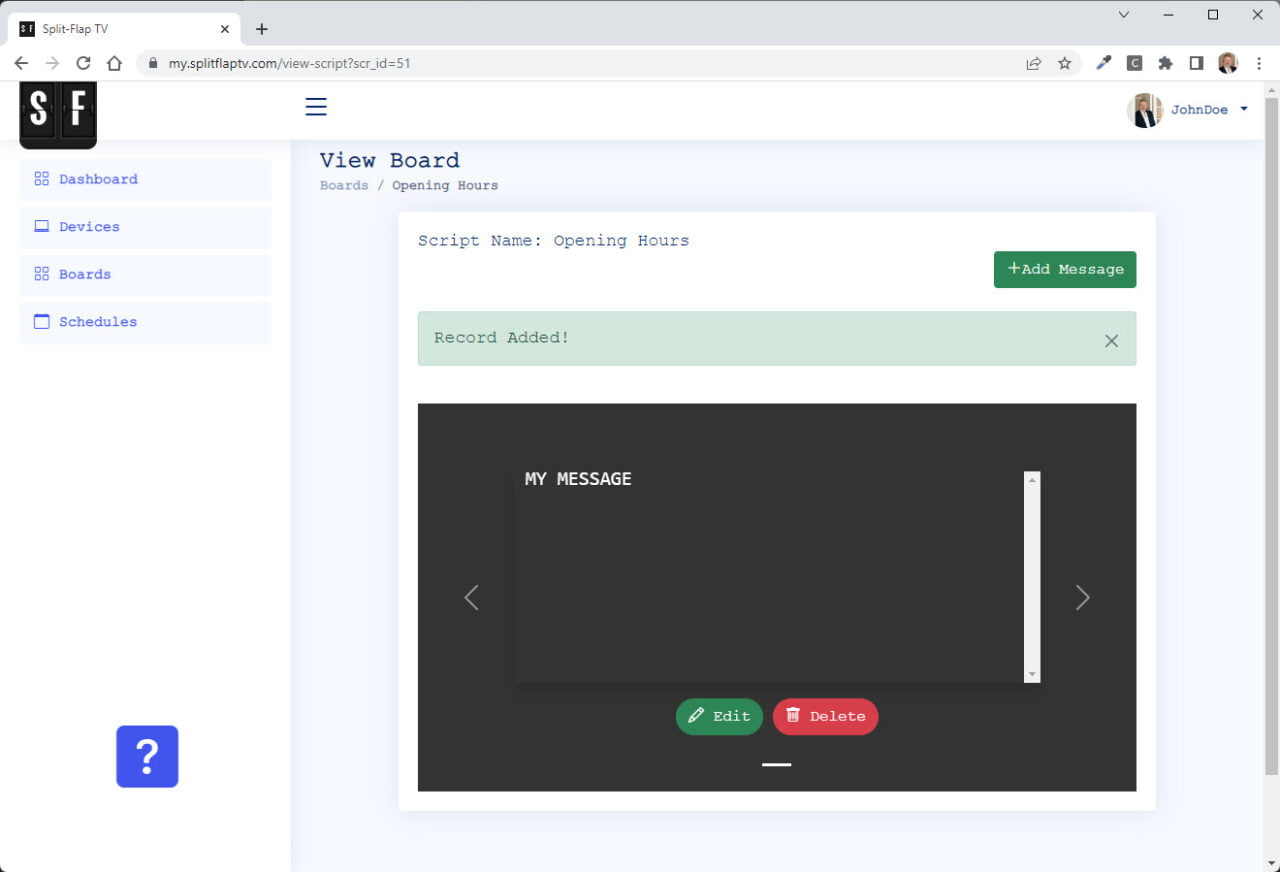Go to next message slide arrow
The image size is (1280, 872).
click(x=1082, y=598)
